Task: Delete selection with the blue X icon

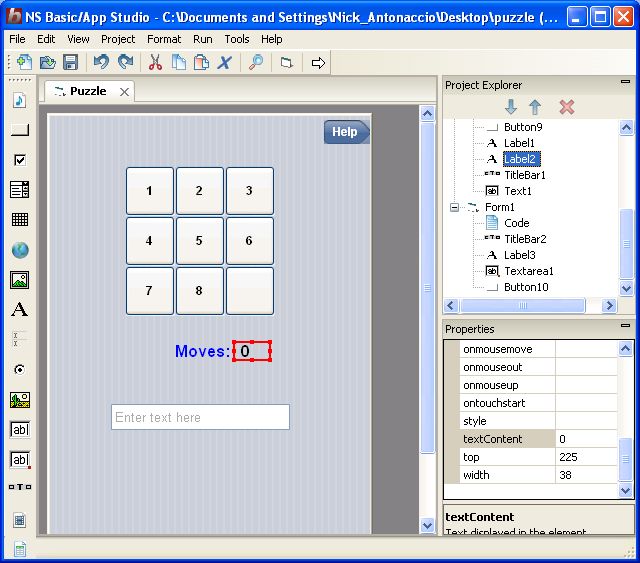Action: [x=224, y=62]
